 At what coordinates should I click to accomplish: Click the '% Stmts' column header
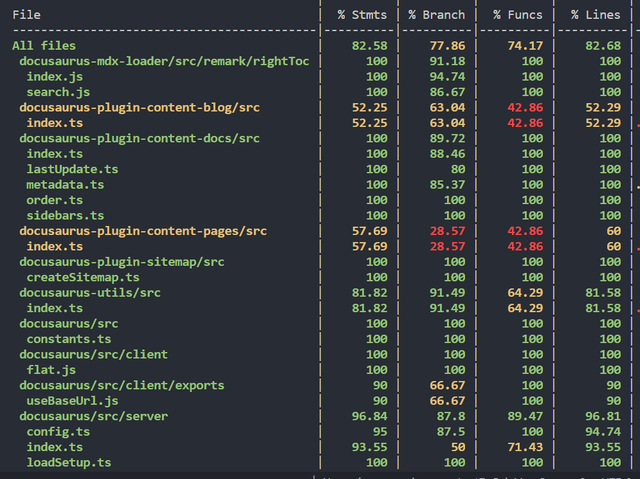362,15
